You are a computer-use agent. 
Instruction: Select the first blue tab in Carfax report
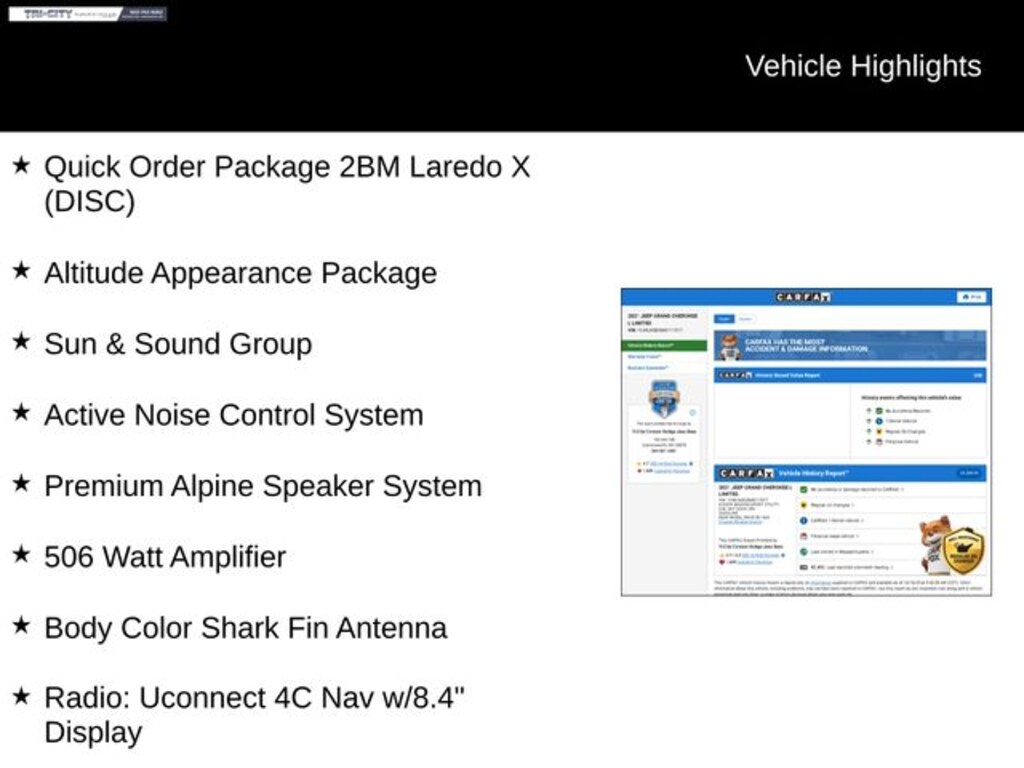pyautogui.click(x=724, y=319)
